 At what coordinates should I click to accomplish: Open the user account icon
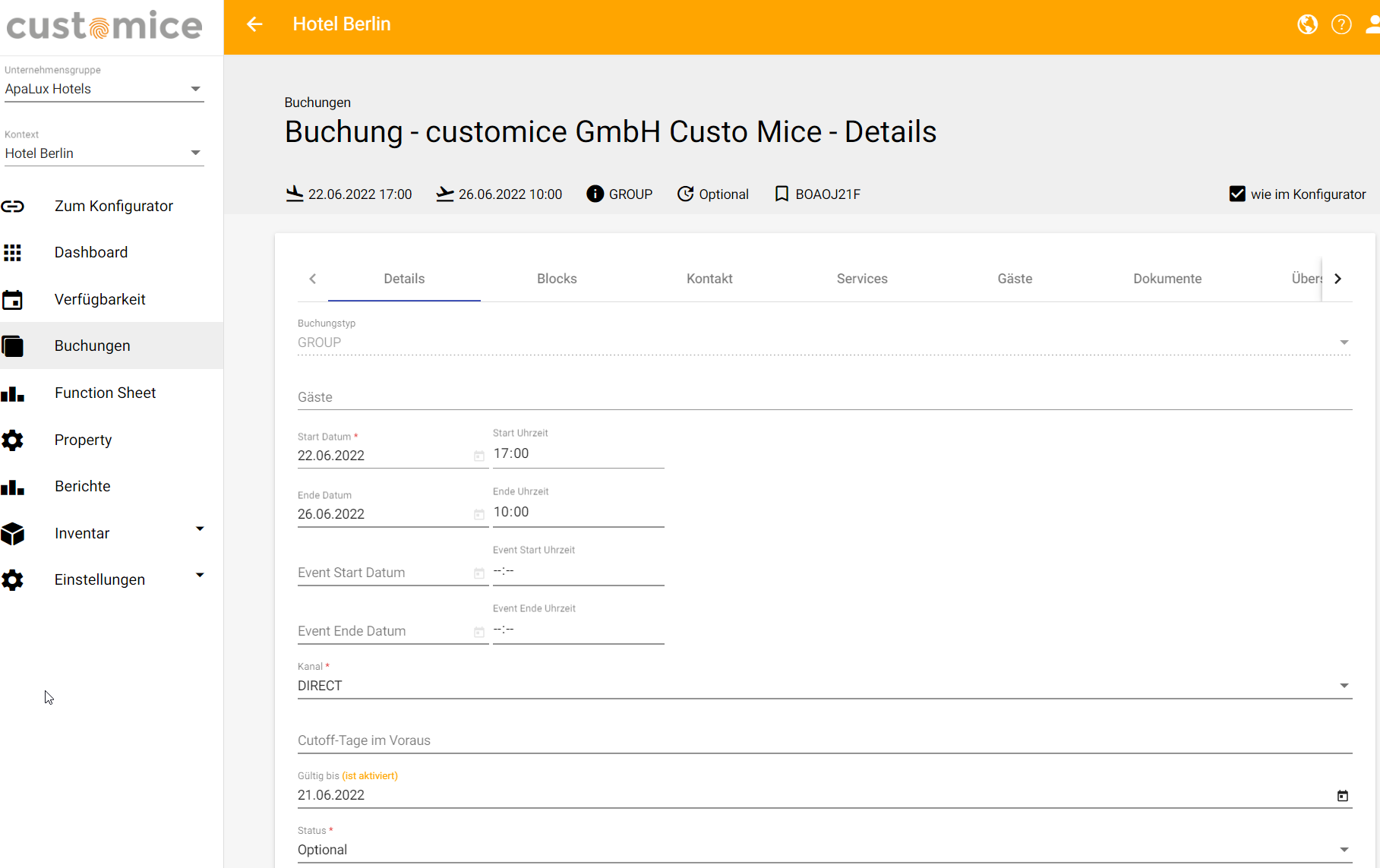(1372, 24)
